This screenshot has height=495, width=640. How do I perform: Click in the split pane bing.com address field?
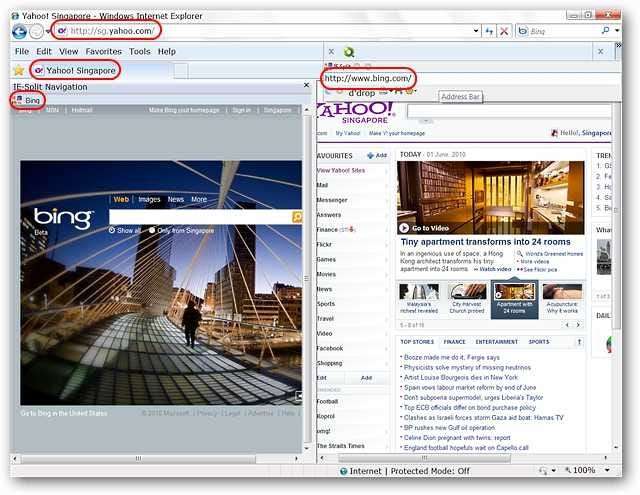[367, 79]
